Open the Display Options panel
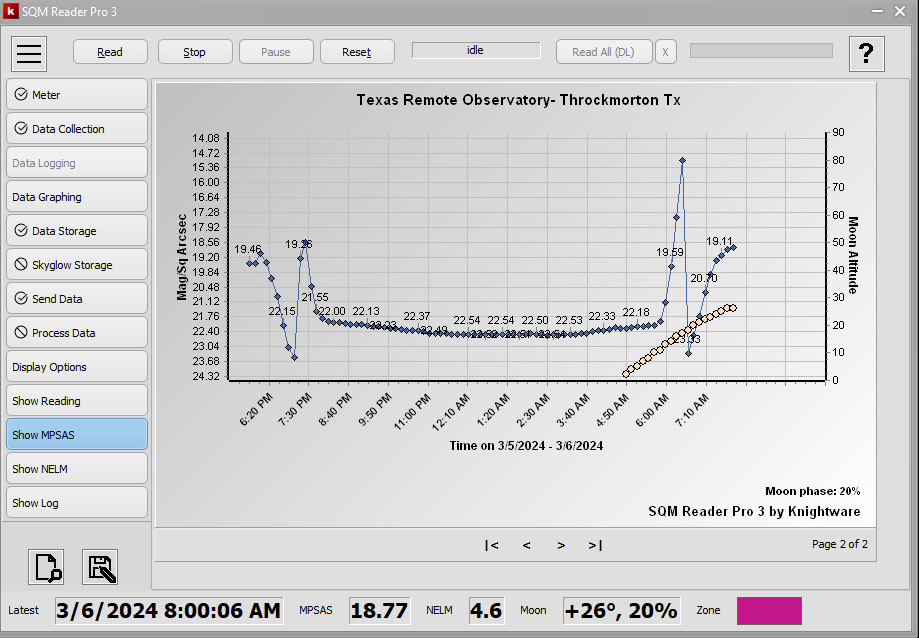Viewport: 919px width, 638px height. pos(77,367)
